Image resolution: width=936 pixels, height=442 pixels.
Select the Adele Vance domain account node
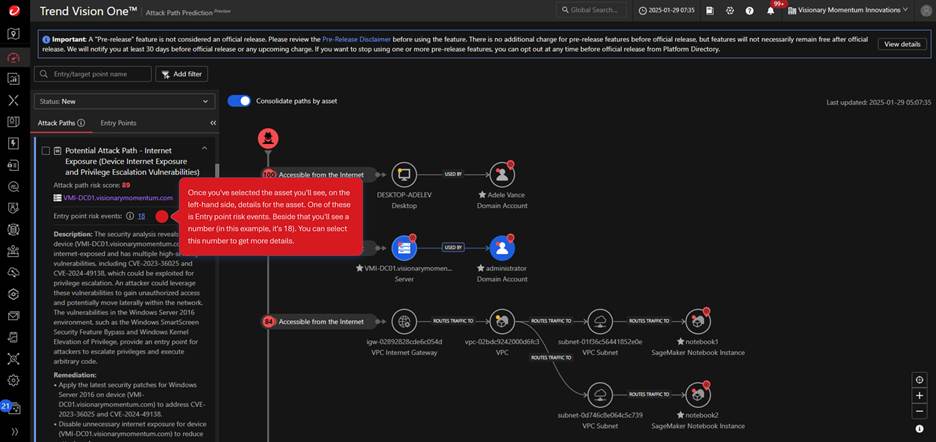(x=502, y=174)
